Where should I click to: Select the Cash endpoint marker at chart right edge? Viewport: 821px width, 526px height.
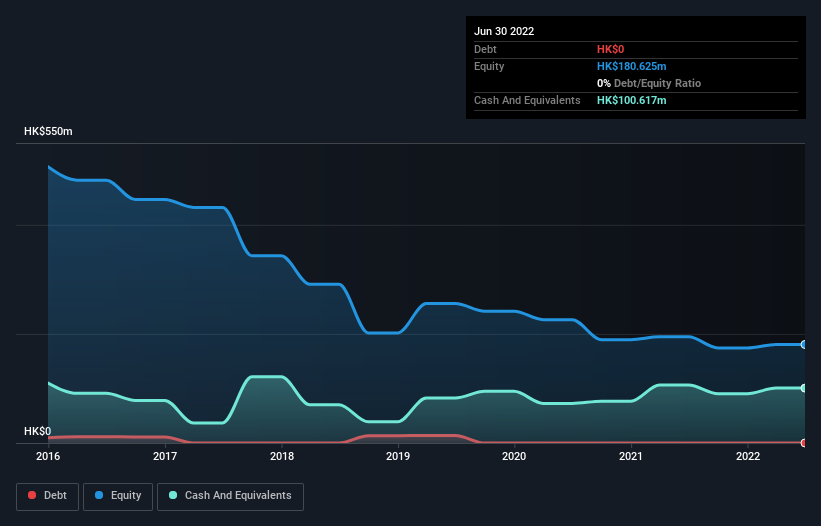click(804, 388)
